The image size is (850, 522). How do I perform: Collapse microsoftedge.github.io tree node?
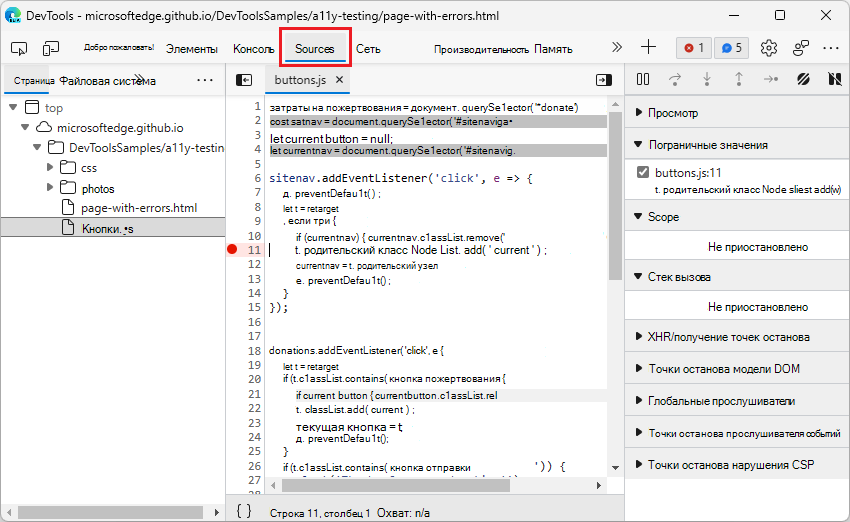[x=25, y=127]
